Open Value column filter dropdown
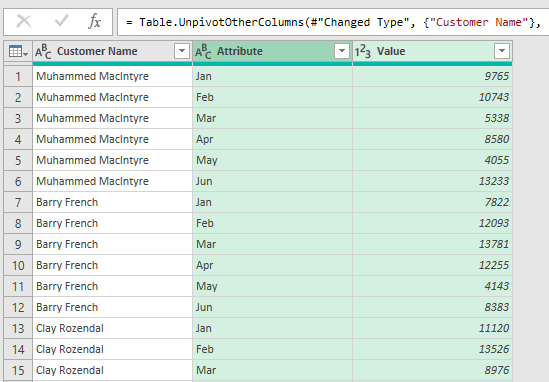 click(502, 51)
